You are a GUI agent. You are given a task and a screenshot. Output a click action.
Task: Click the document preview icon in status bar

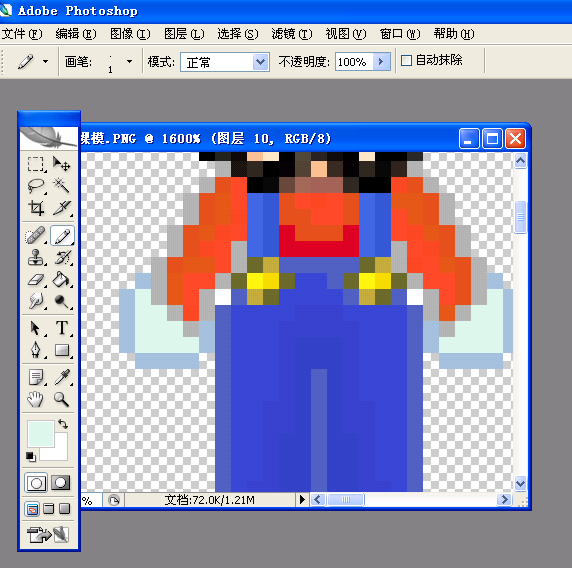[x=114, y=500]
